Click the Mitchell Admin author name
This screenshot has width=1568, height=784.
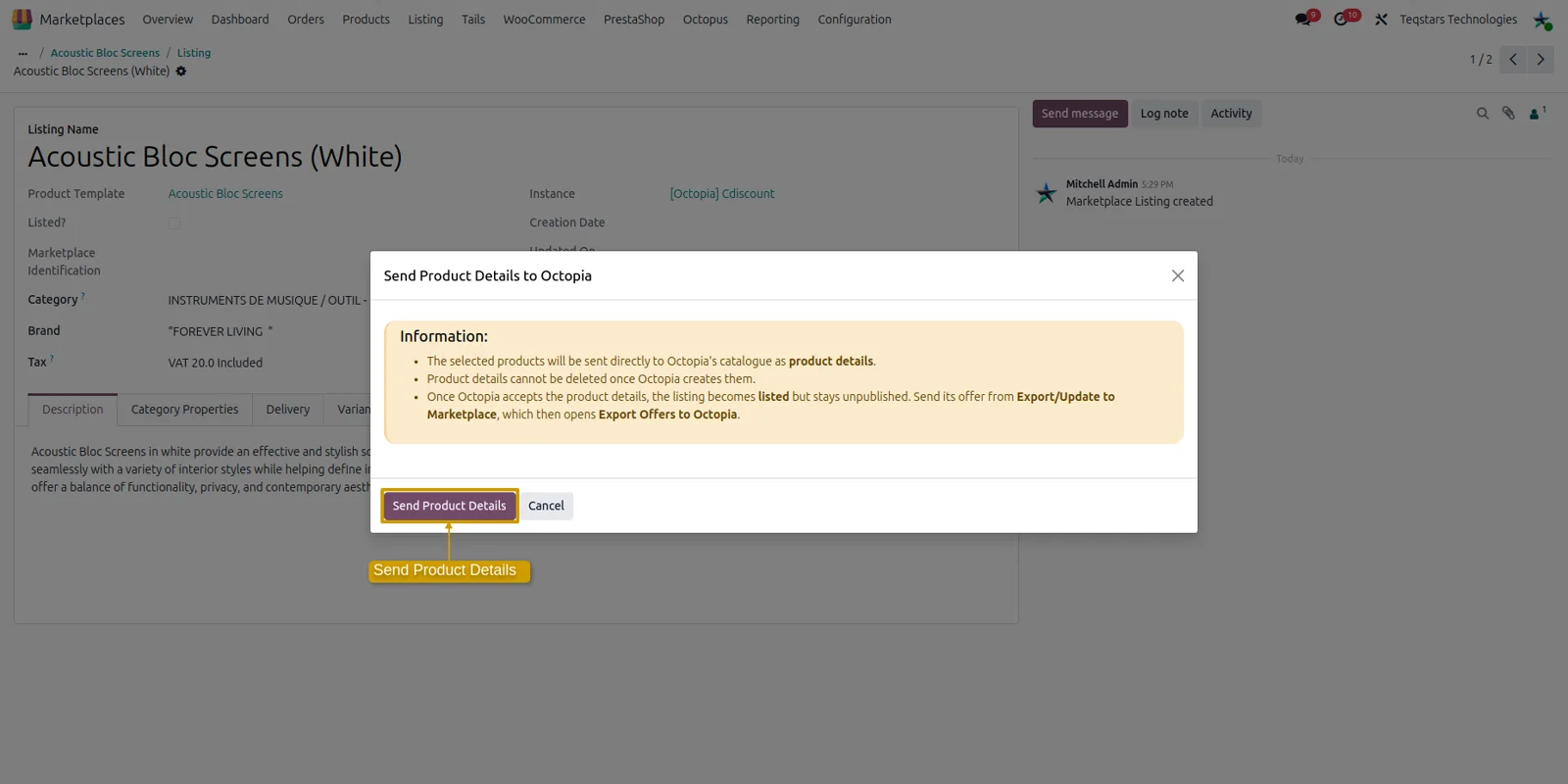[1102, 184]
